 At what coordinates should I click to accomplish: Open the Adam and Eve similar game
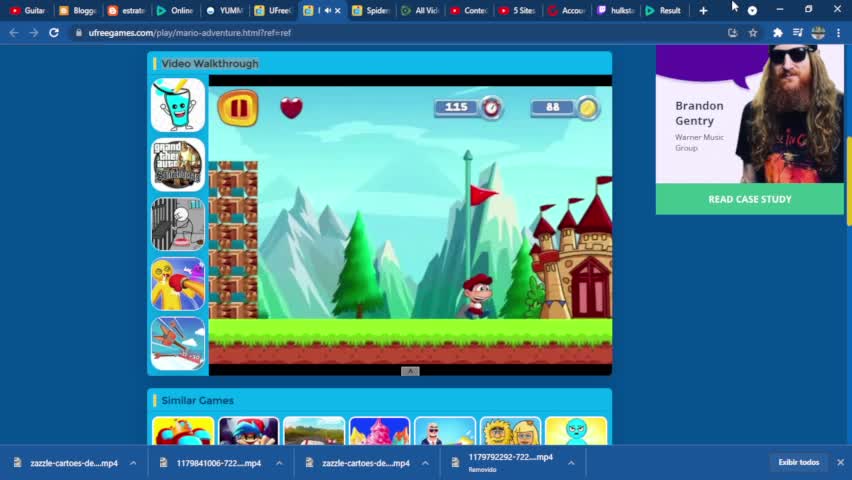pyautogui.click(x=510, y=432)
